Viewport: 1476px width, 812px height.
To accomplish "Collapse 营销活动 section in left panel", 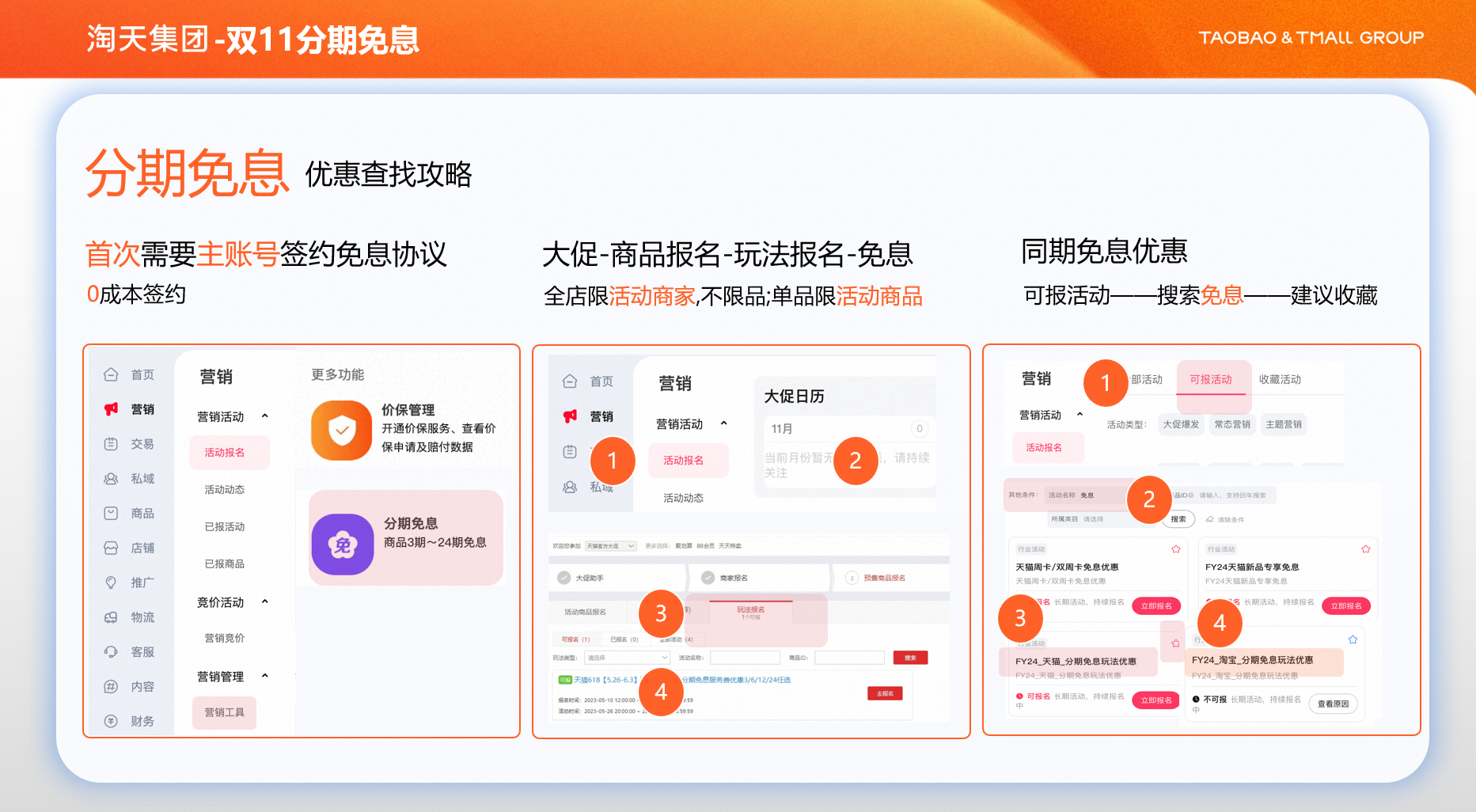I will pos(265,416).
